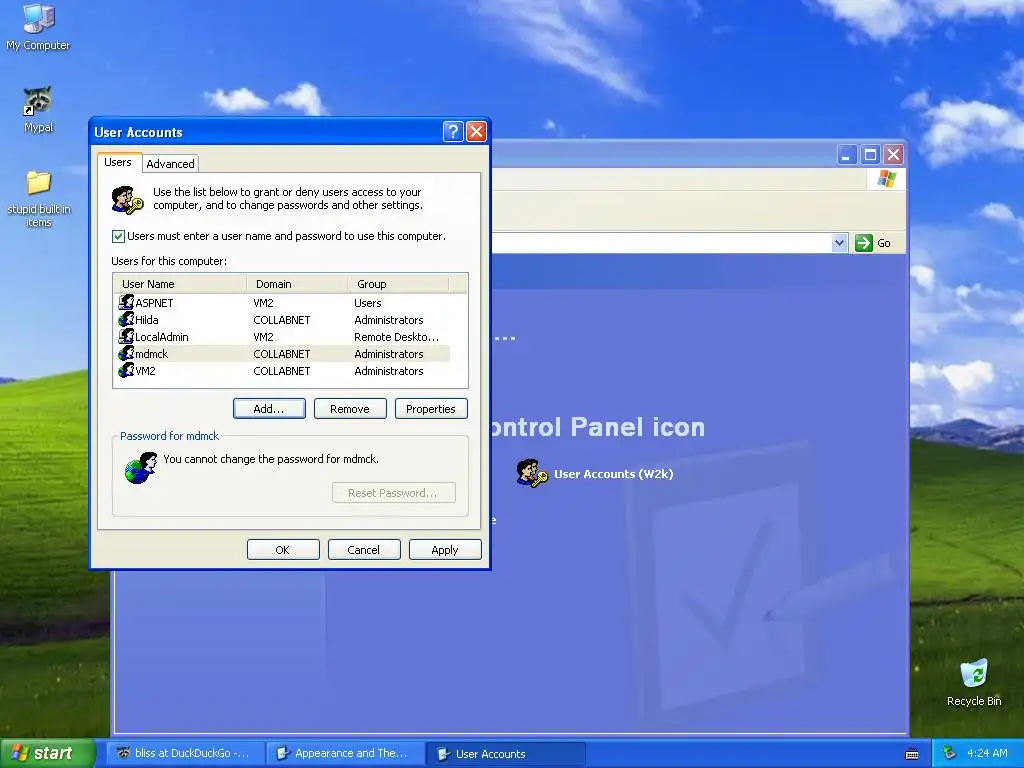1024x768 pixels.
Task: Click the Cancel button
Action: pos(364,550)
